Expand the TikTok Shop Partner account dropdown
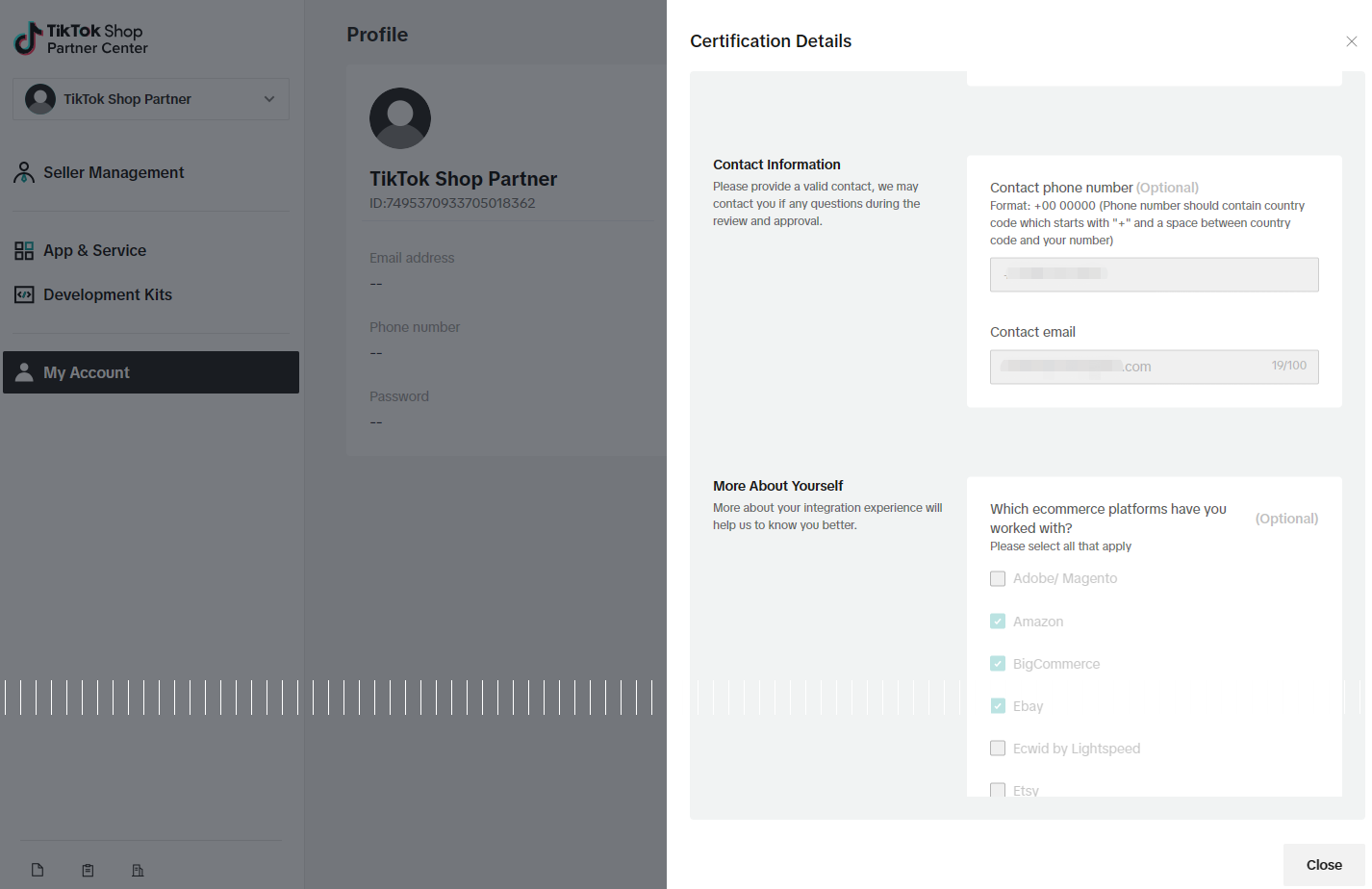This screenshot has height=889, width=1372. coord(151,99)
